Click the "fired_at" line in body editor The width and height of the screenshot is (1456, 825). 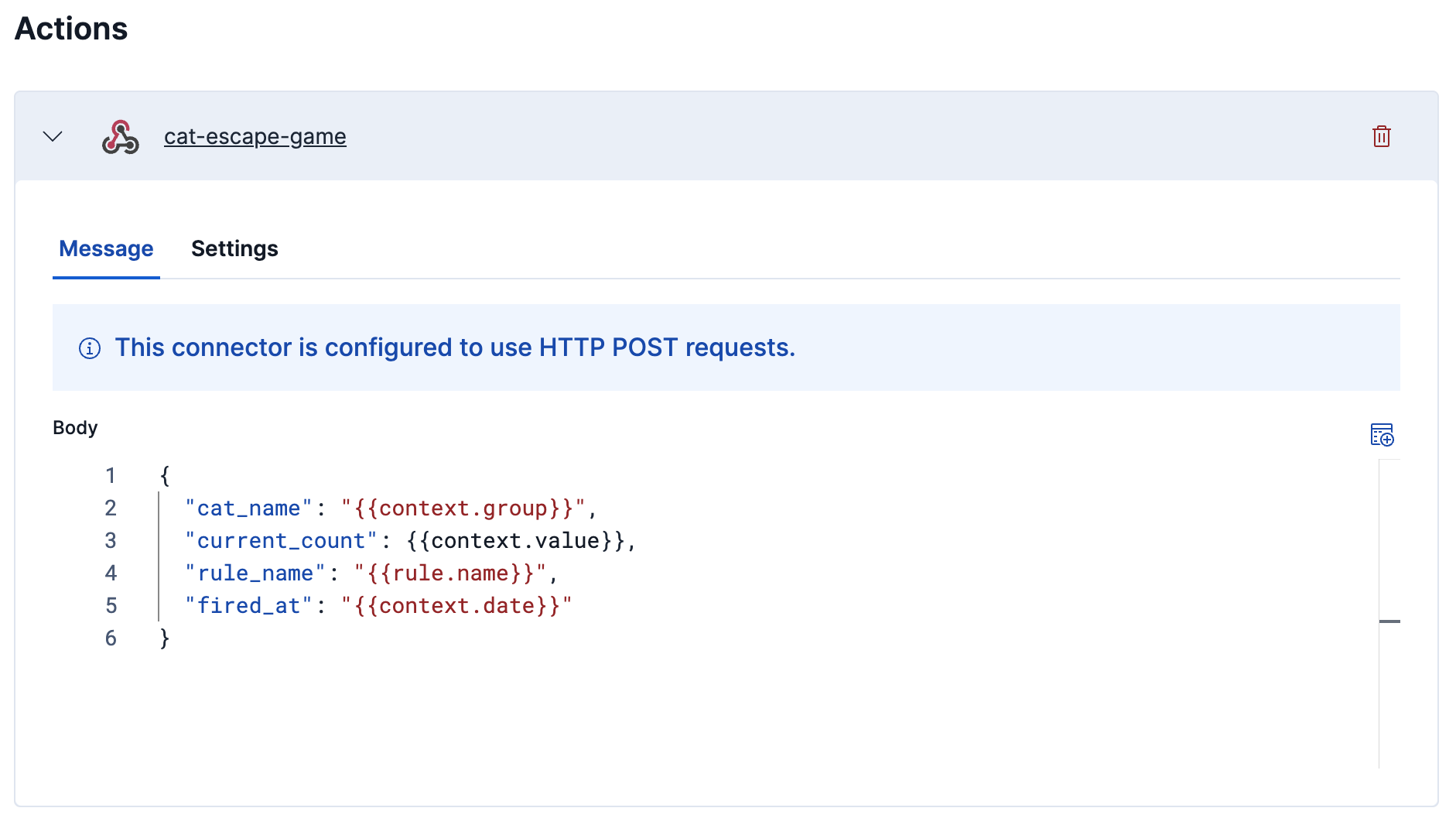[378, 605]
